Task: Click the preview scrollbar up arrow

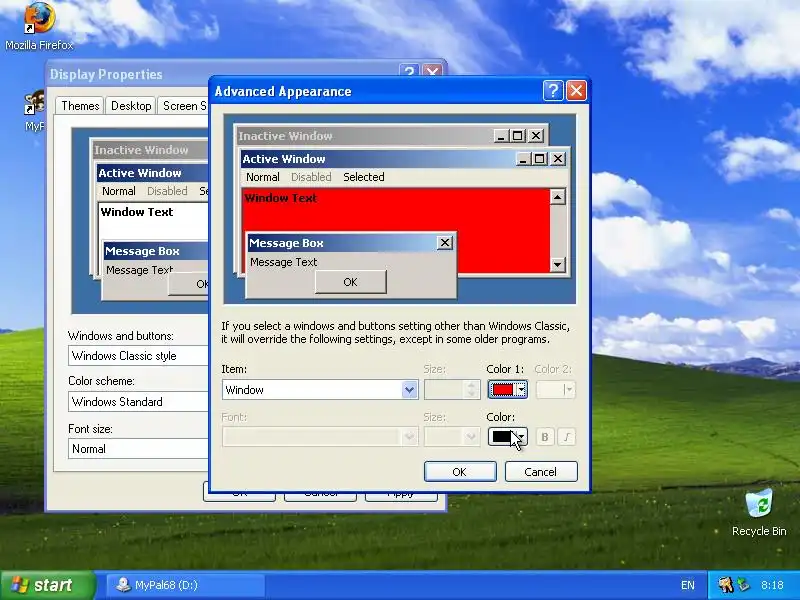Action: pos(558,197)
